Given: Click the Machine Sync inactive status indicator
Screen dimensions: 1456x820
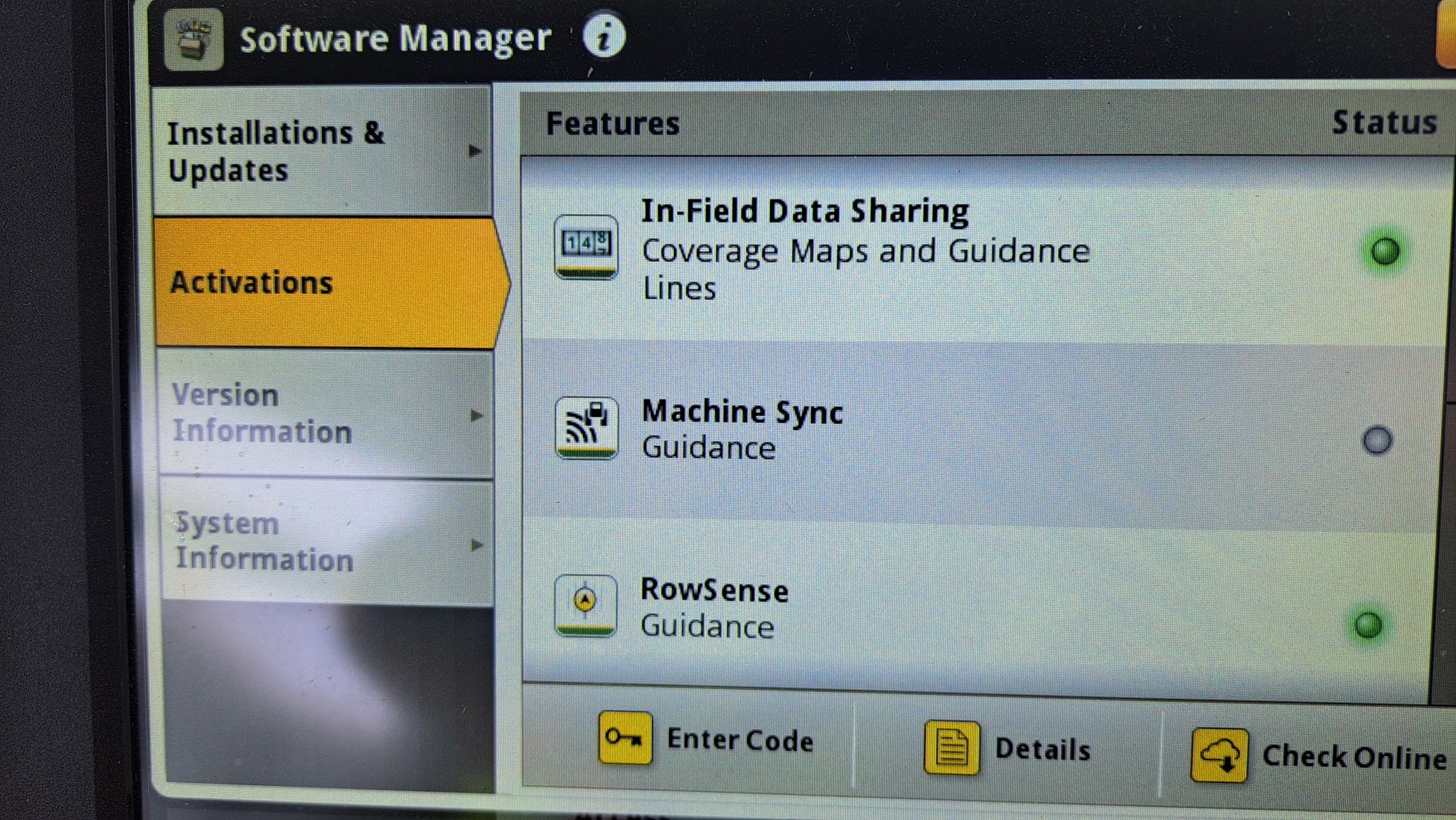Looking at the screenshot, I should [1377, 440].
